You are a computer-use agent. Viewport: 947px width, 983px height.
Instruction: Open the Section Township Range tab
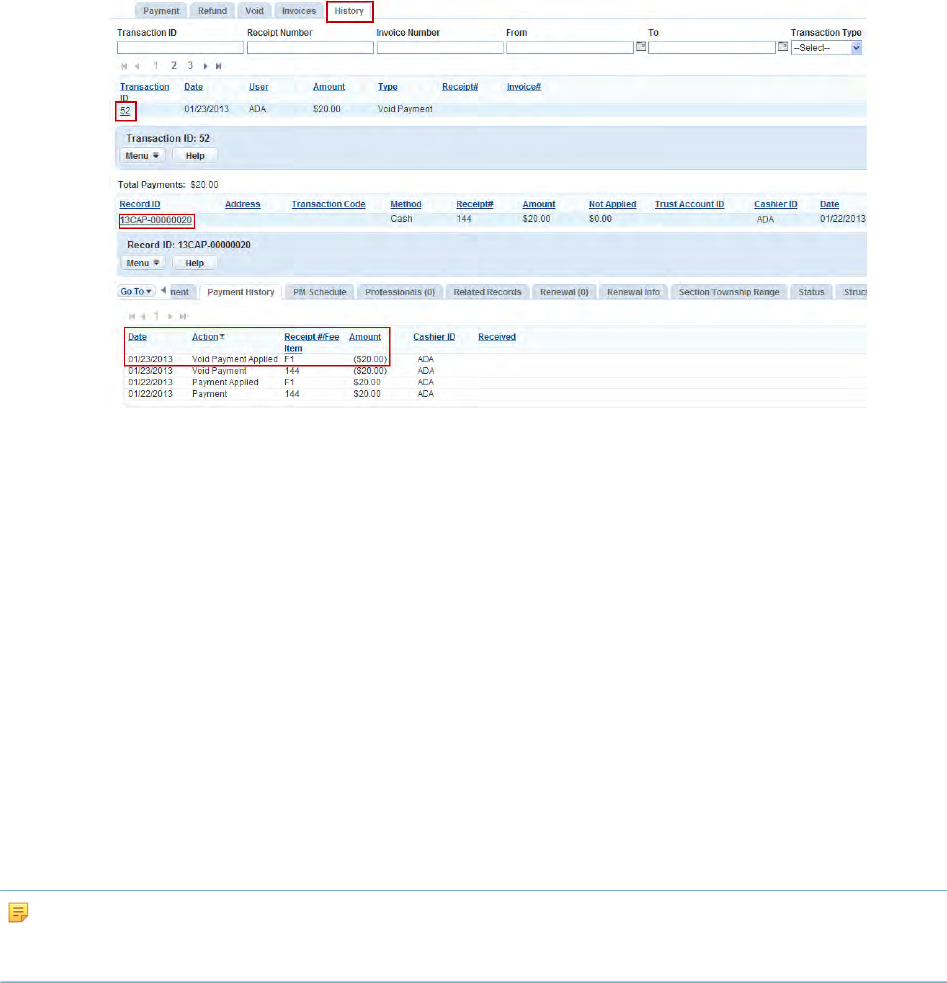coord(729,292)
